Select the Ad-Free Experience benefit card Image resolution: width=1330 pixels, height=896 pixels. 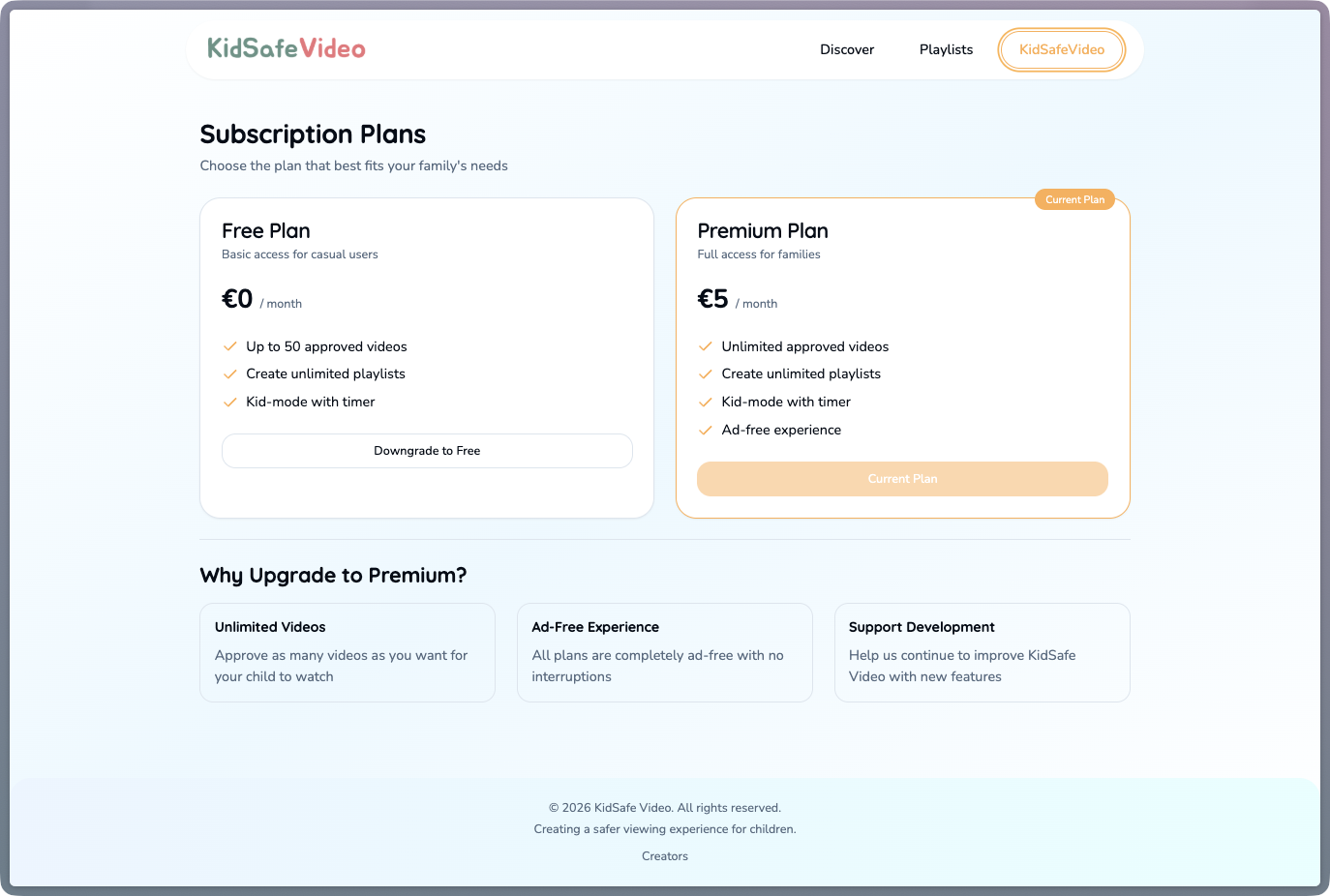point(665,653)
